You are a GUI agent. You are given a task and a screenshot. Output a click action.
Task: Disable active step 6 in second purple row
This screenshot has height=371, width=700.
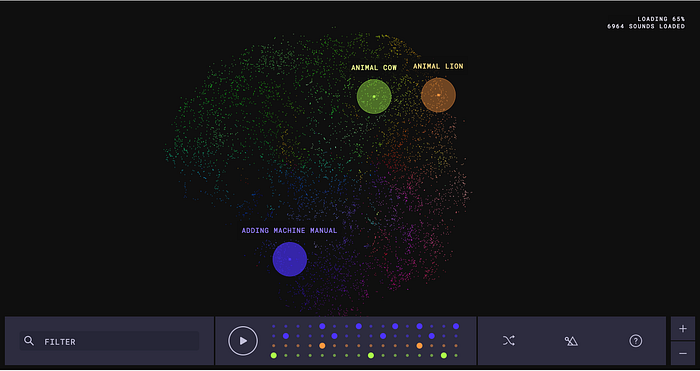click(x=334, y=336)
